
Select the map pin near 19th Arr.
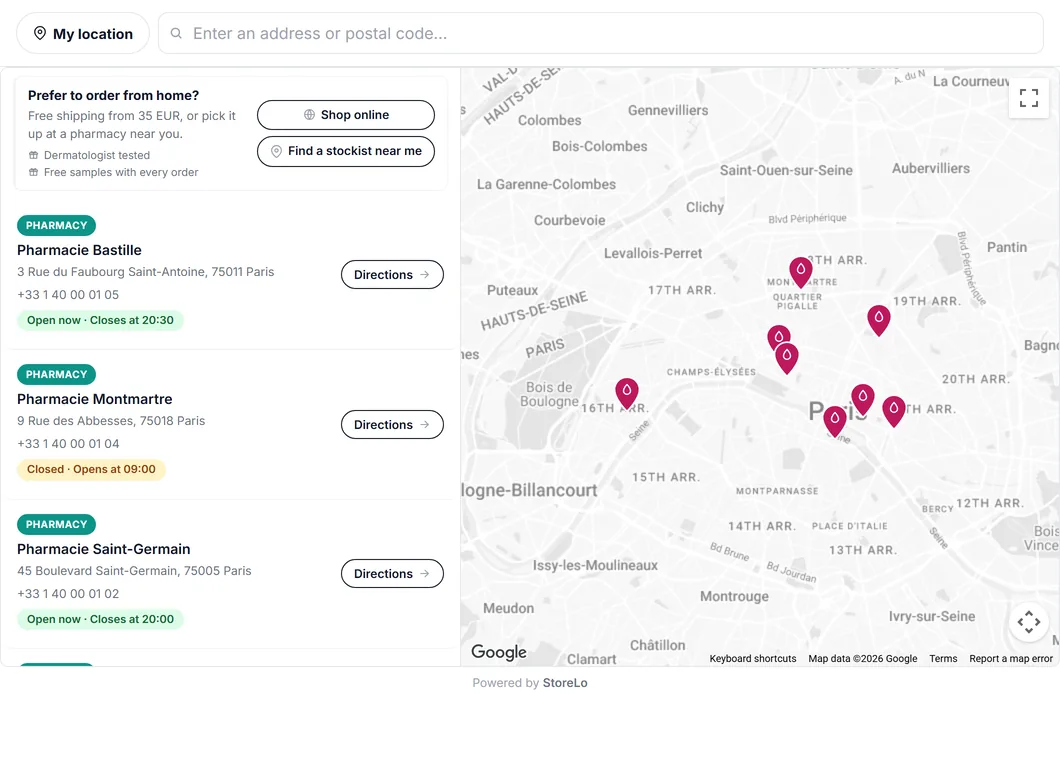click(x=878, y=320)
